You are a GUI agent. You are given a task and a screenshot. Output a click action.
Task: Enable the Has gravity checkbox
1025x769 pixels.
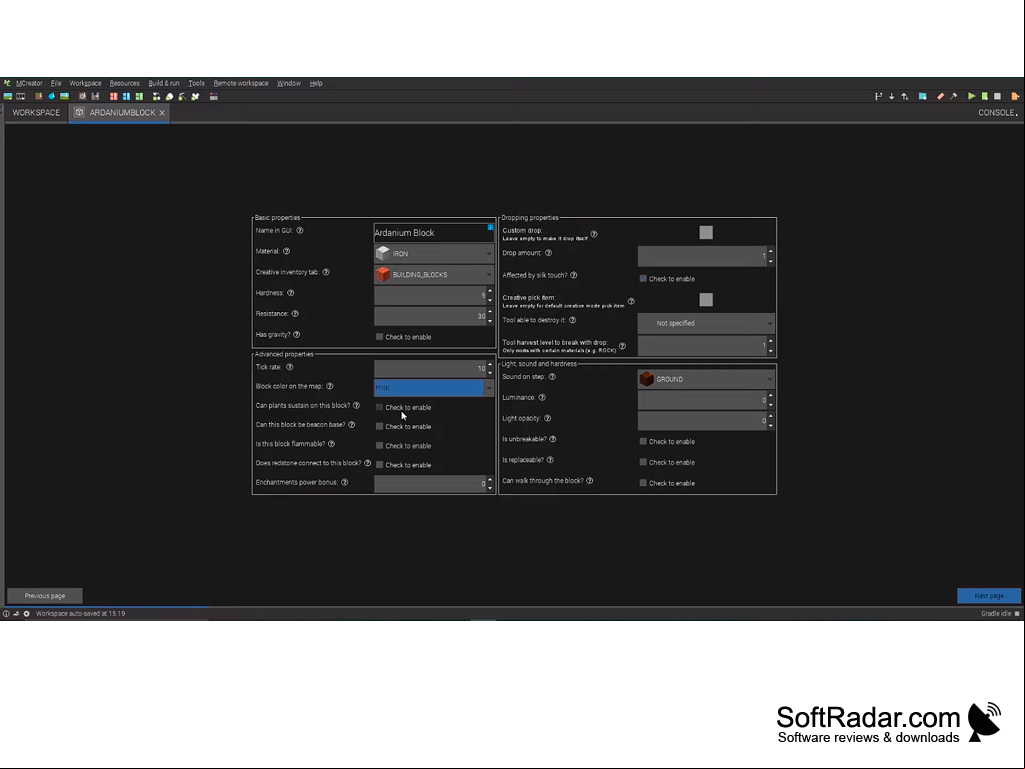tap(379, 337)
